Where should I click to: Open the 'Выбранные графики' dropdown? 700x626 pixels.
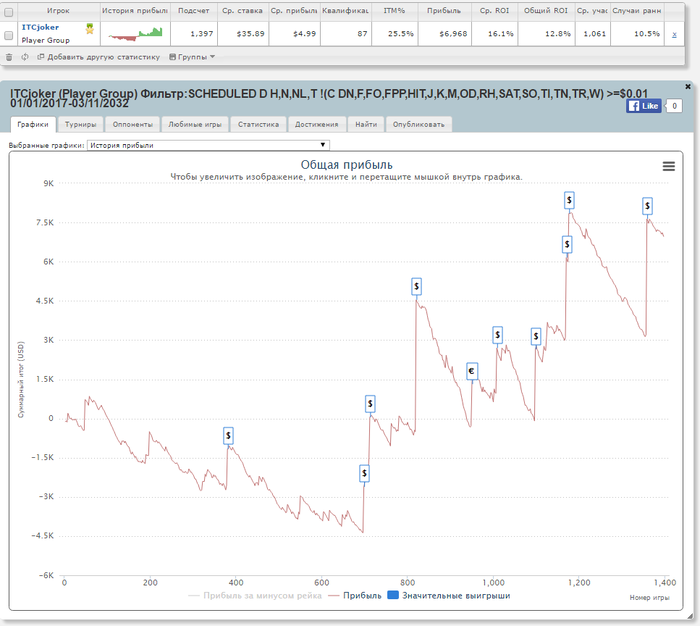(208, 145)
